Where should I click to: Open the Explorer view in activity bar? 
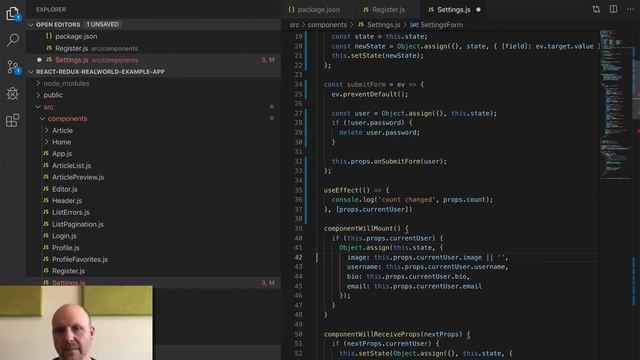click(x=13, y=13)
